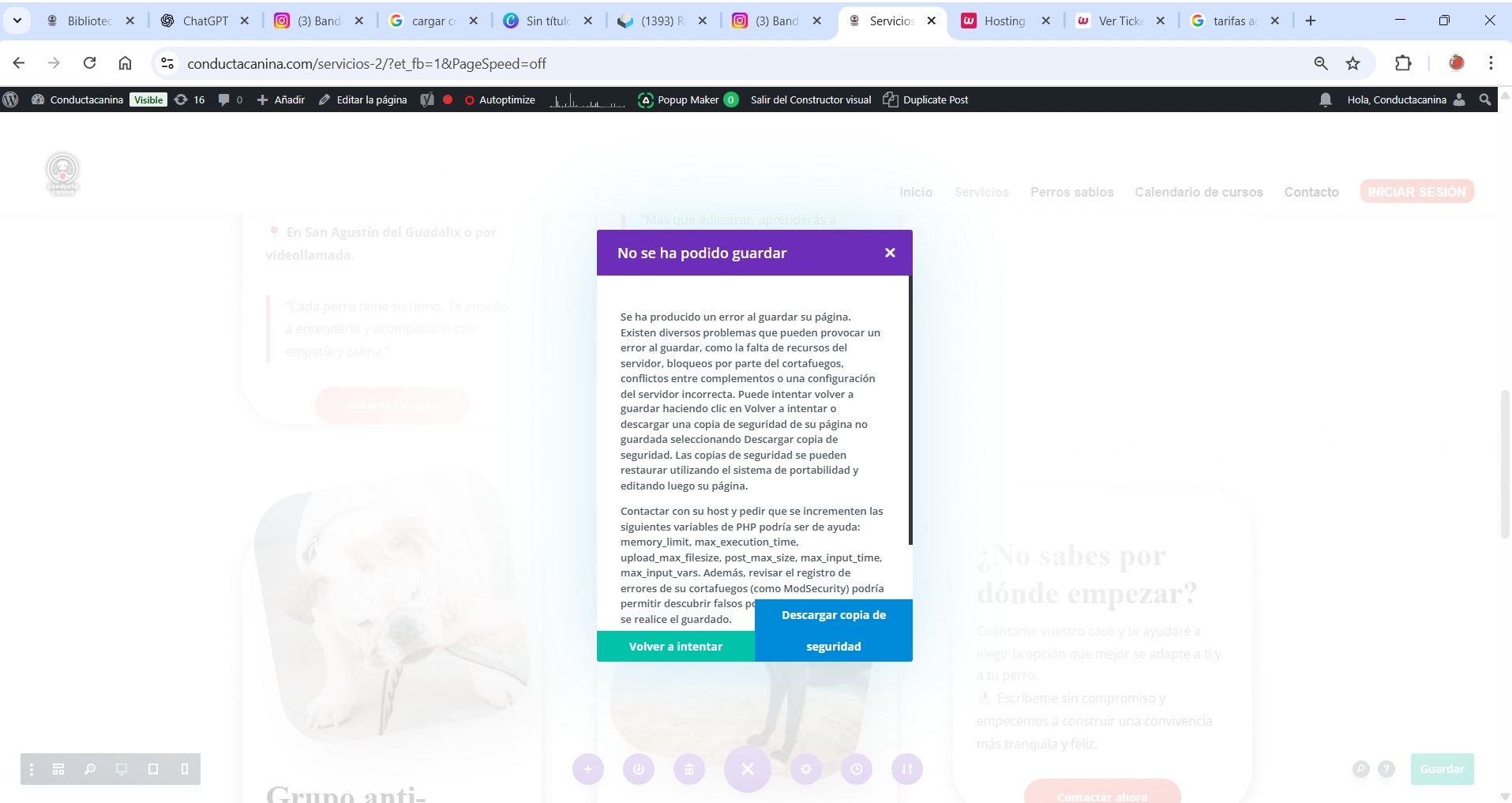Click the admin bar search magnifier icon
1512x803 pixels.
(1485, 99)
